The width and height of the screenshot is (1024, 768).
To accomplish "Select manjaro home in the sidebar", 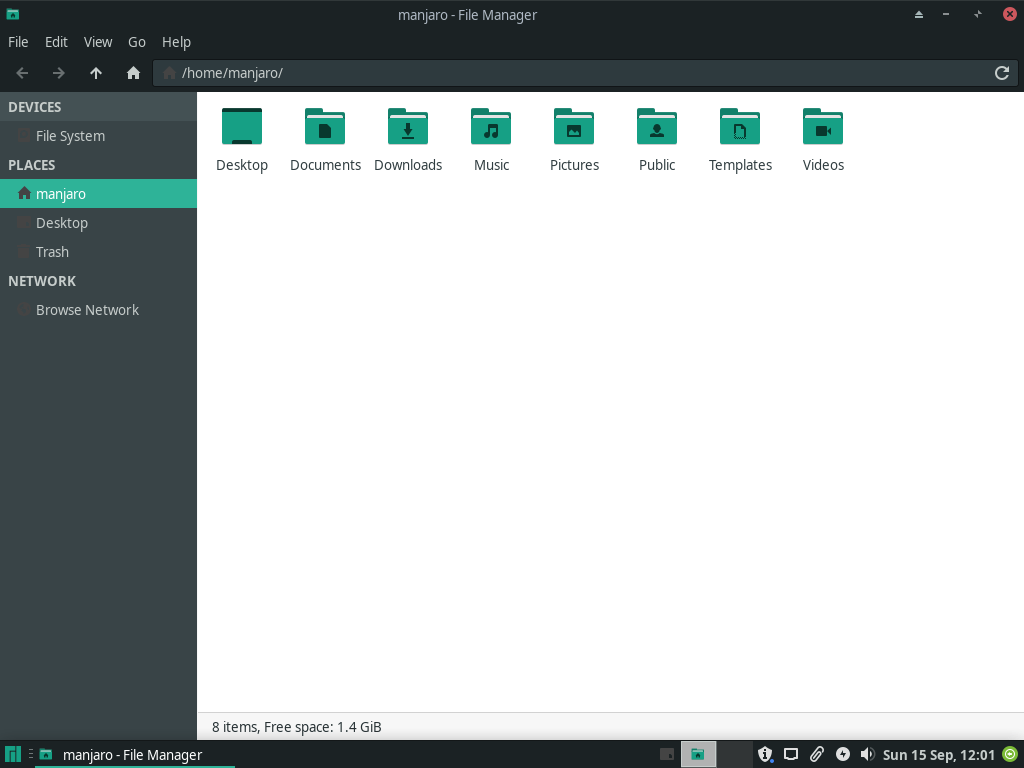I will tap(98, 194).
